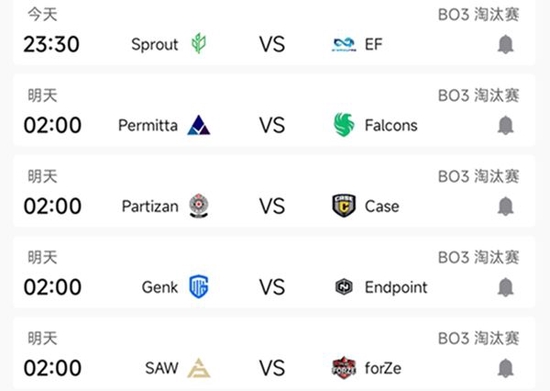This screenshot has width=550, height=391.
Task: Click the forZe red logo
Action: 344,368
